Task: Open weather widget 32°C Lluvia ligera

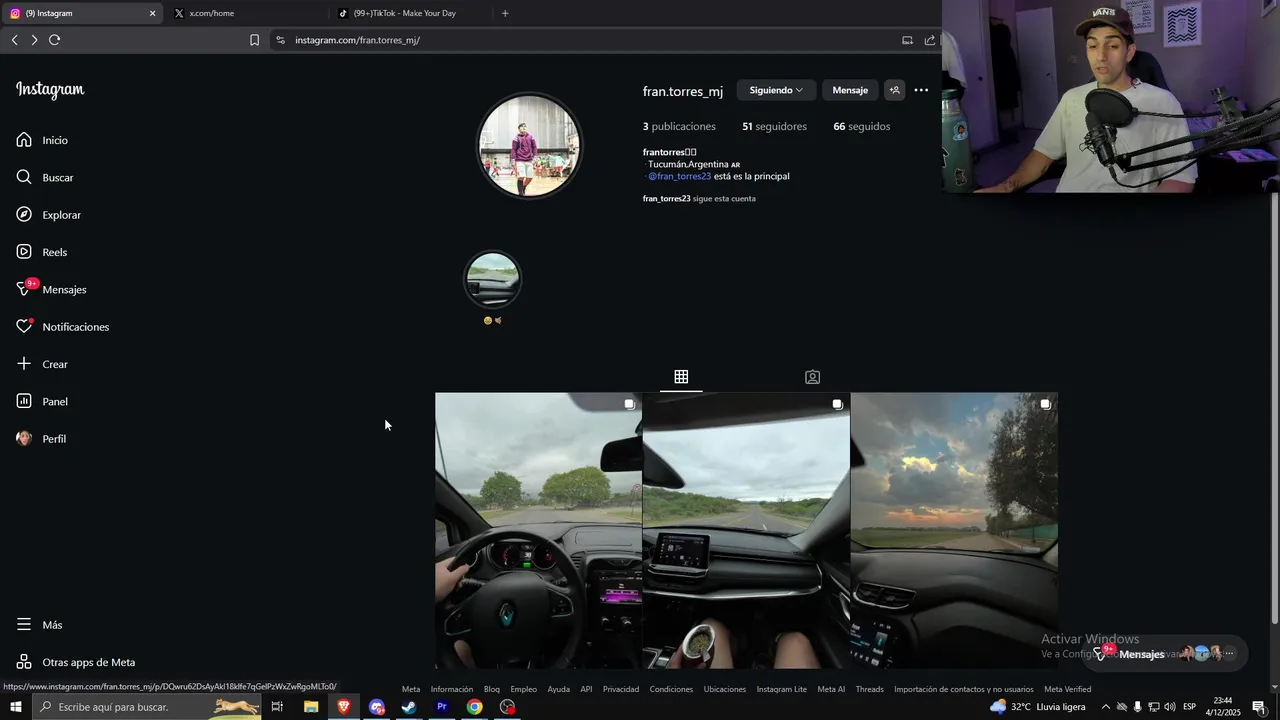Action: [1037, 707]
